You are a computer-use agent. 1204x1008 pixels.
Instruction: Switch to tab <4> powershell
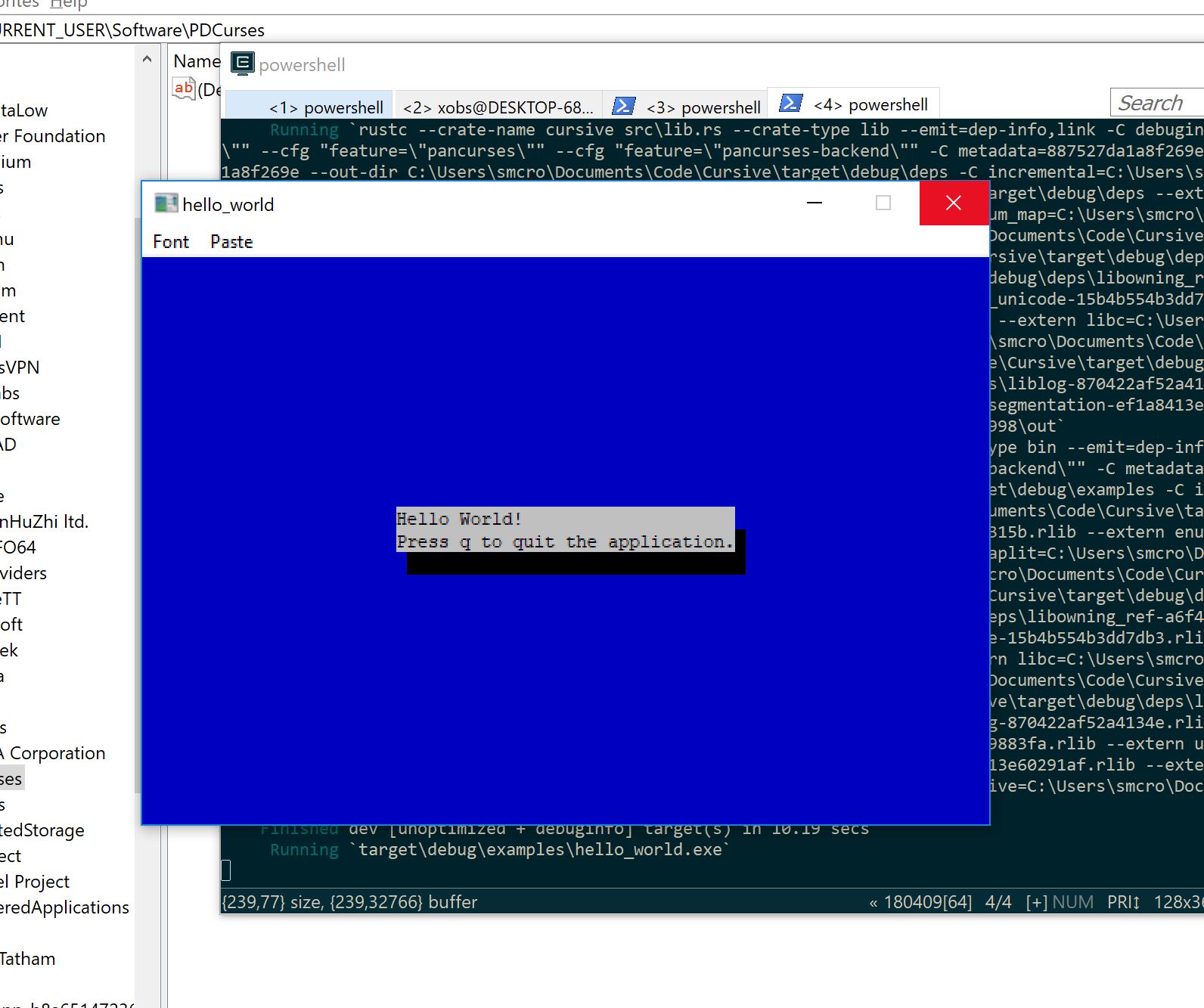point(854,104)
